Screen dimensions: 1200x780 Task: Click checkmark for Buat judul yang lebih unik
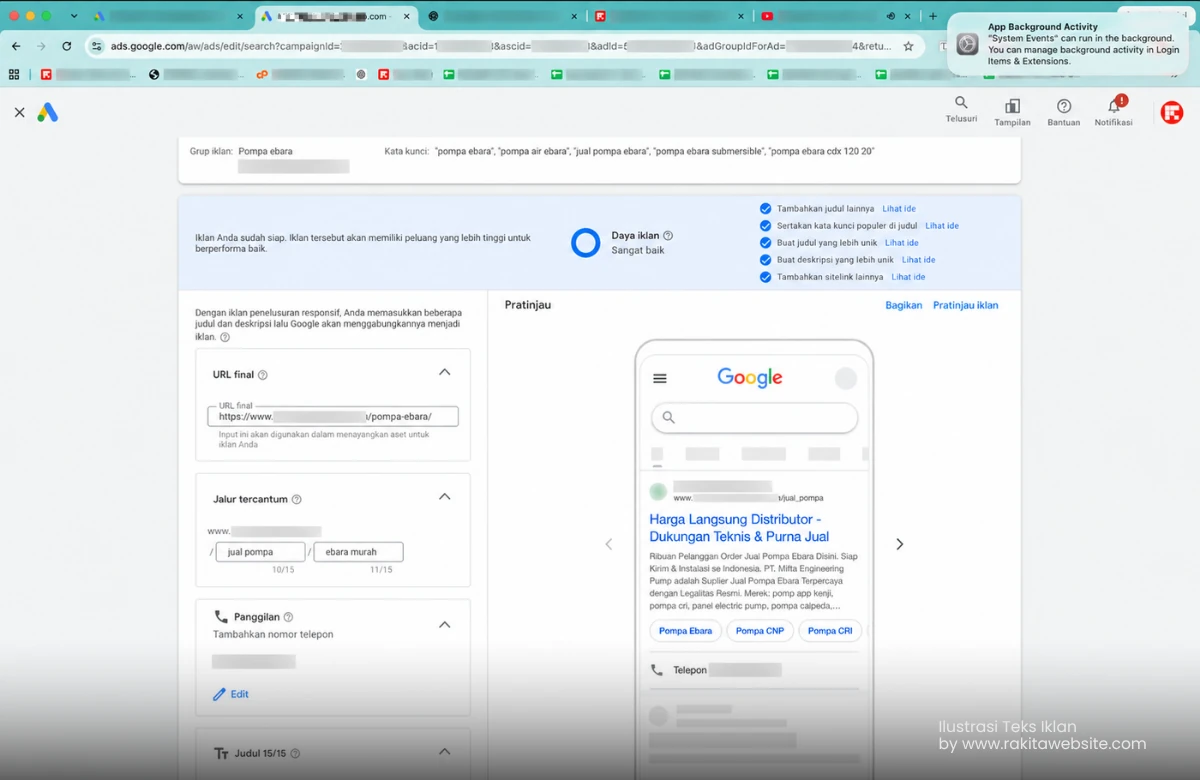pyautogui.click(x=765, y=243)
